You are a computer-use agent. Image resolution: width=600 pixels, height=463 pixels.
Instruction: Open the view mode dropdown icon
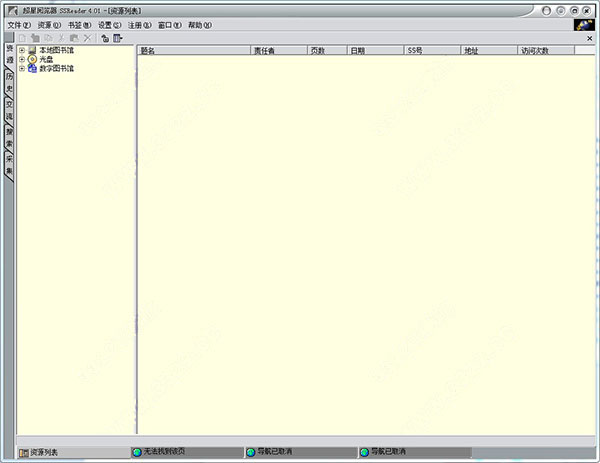pos(118,38)
